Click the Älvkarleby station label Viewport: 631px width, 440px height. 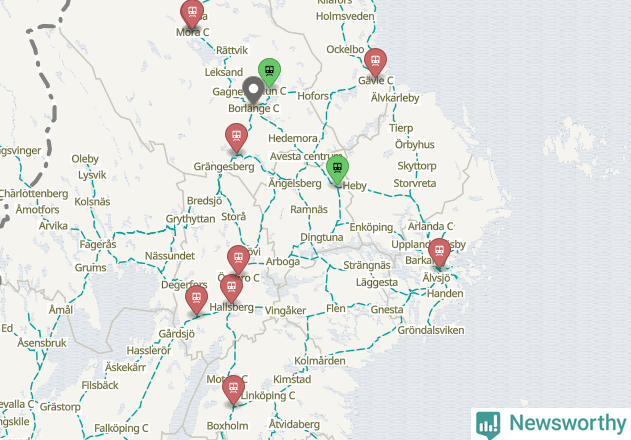click(x=395, y=98)
